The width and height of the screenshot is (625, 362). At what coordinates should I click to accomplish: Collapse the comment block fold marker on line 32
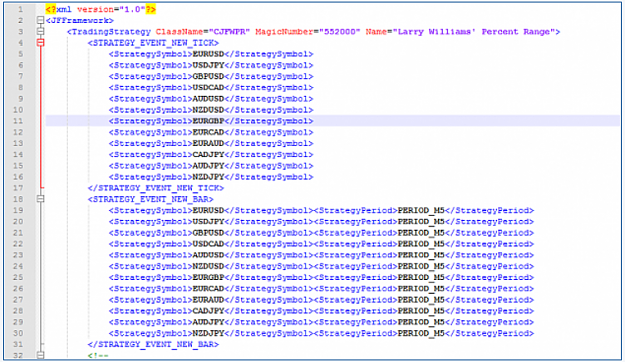pos(40,355)
